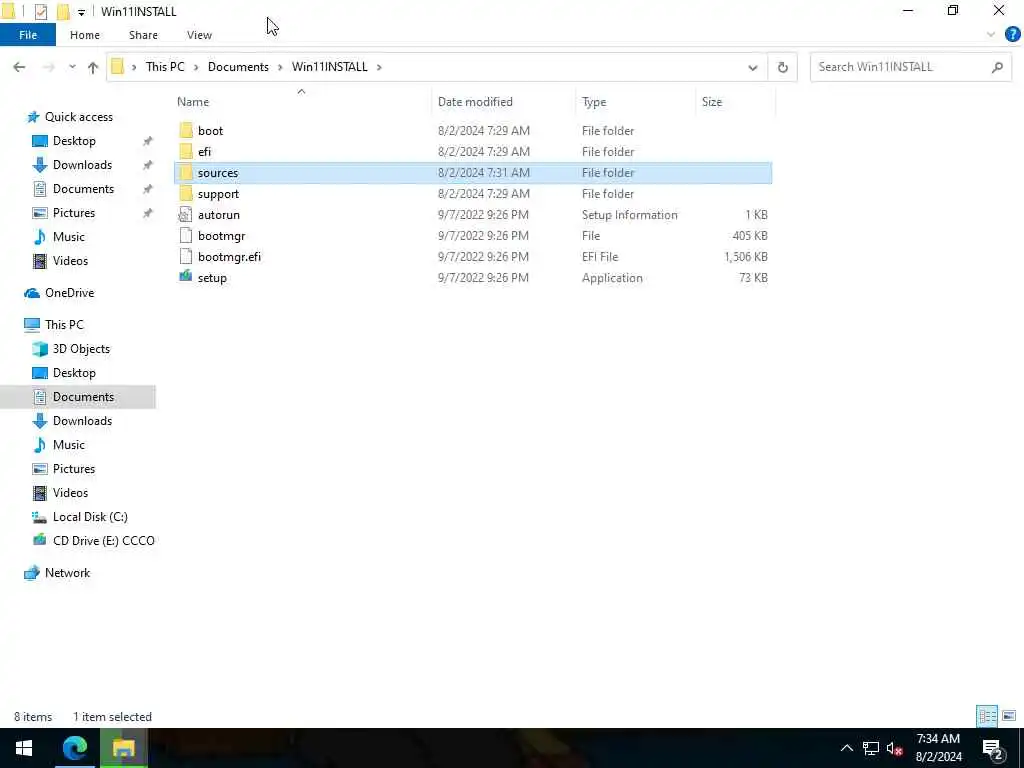Click the autorun setup information icon
This screenshot has height=768, width=1024.
coord(186,215)
